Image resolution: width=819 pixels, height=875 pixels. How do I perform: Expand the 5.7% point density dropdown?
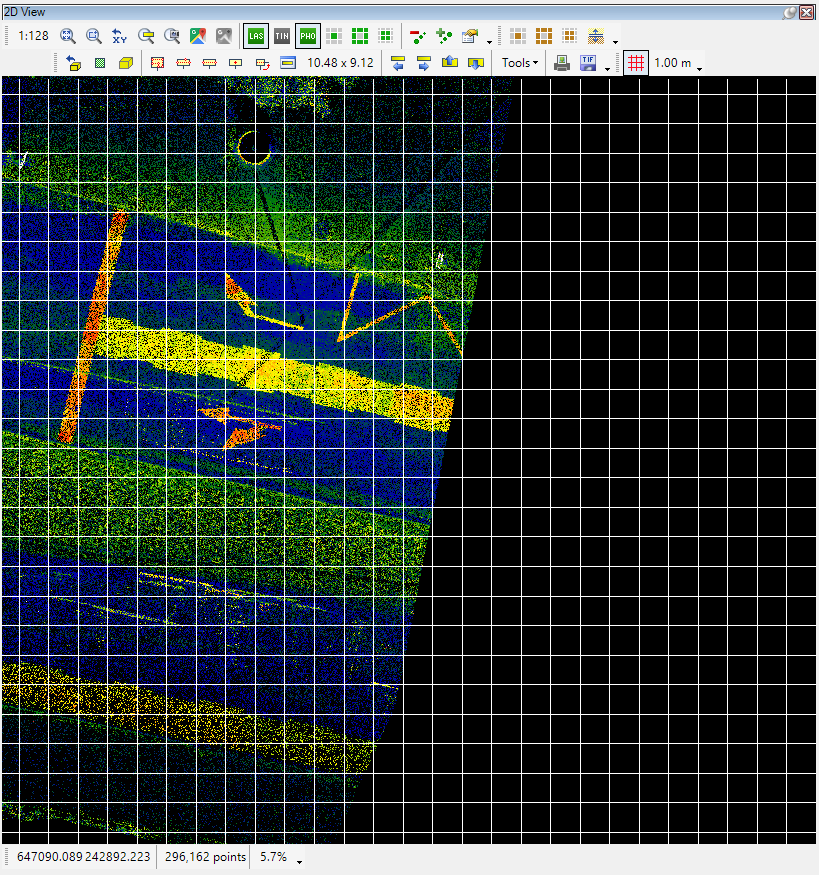coord(298,860)
